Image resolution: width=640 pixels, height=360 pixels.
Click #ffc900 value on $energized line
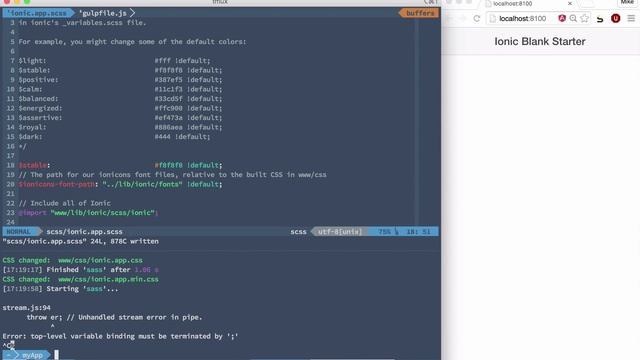tap(169, 108)
